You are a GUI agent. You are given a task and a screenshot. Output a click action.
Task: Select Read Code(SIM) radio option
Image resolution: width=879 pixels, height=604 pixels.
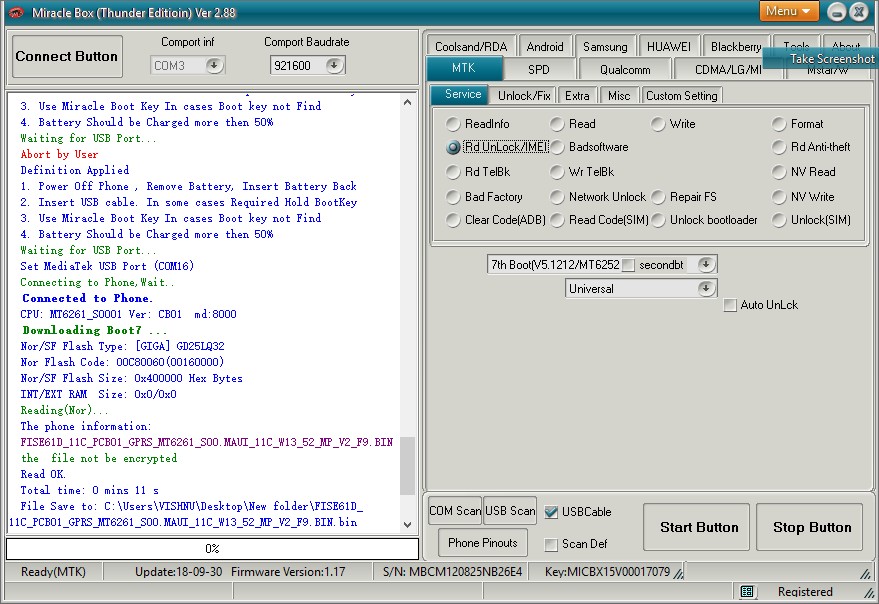coord(557,220)
